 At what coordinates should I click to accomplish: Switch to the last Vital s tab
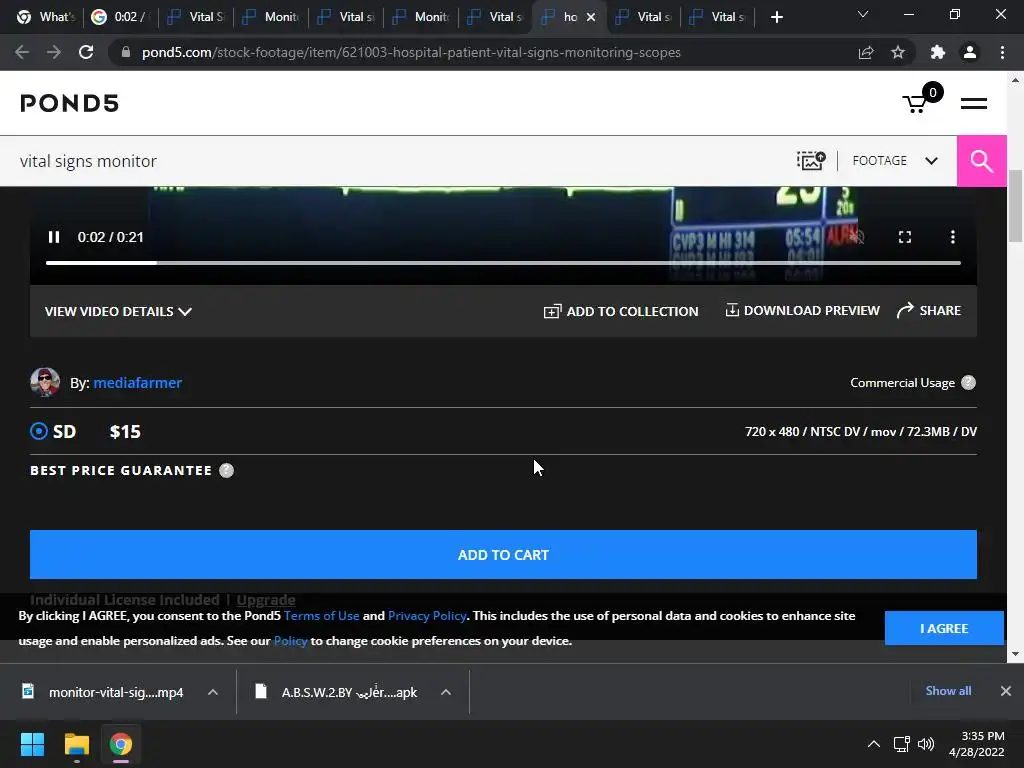tap(718, 17)
